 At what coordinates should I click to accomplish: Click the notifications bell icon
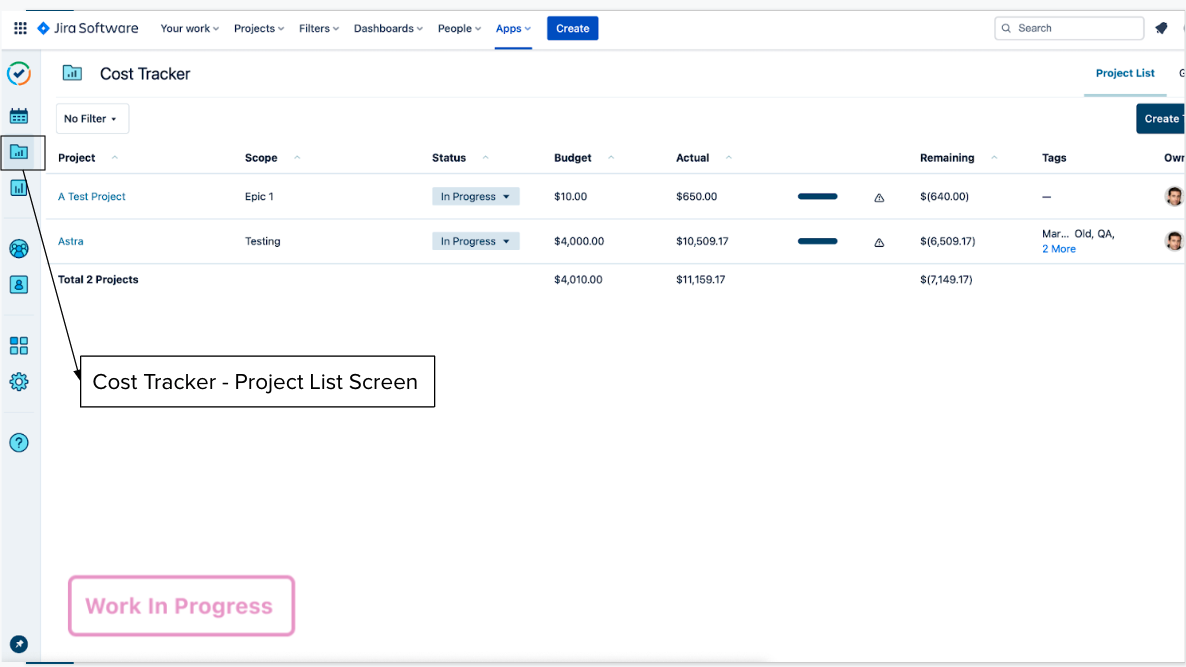pos(1161,28)
